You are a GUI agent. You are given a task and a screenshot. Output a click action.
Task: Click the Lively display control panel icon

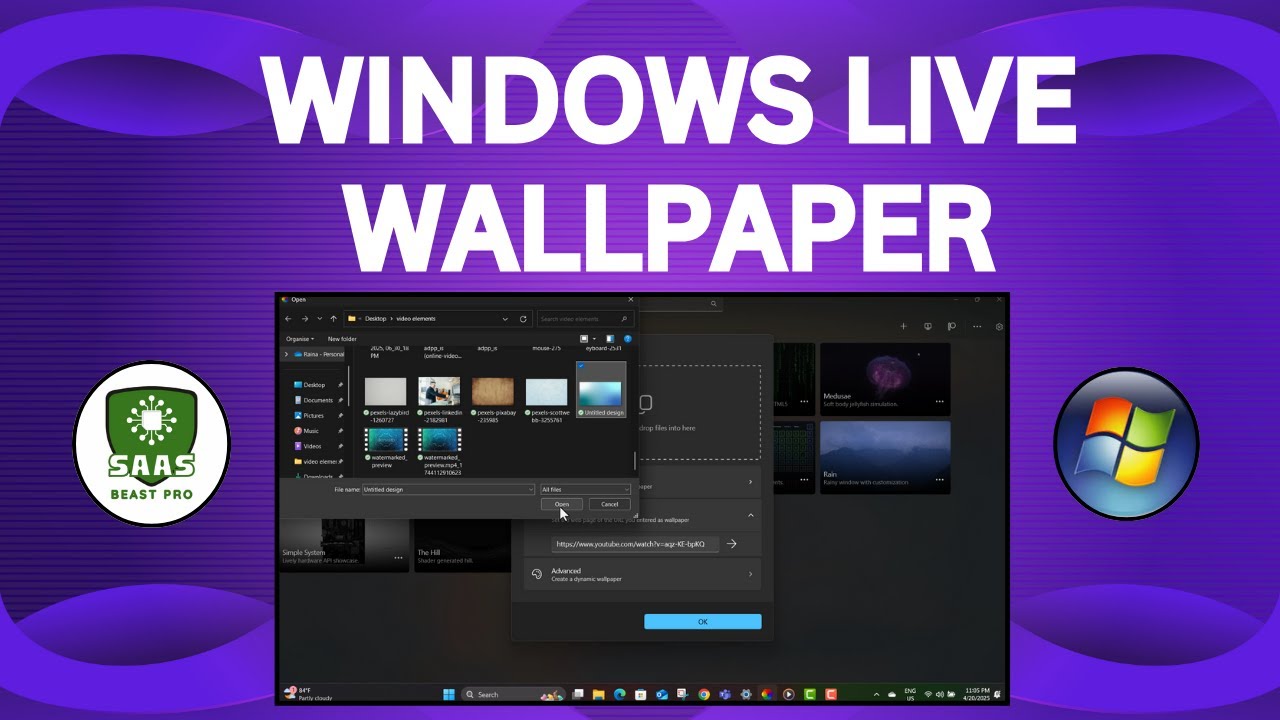click(x=928, y=326)
